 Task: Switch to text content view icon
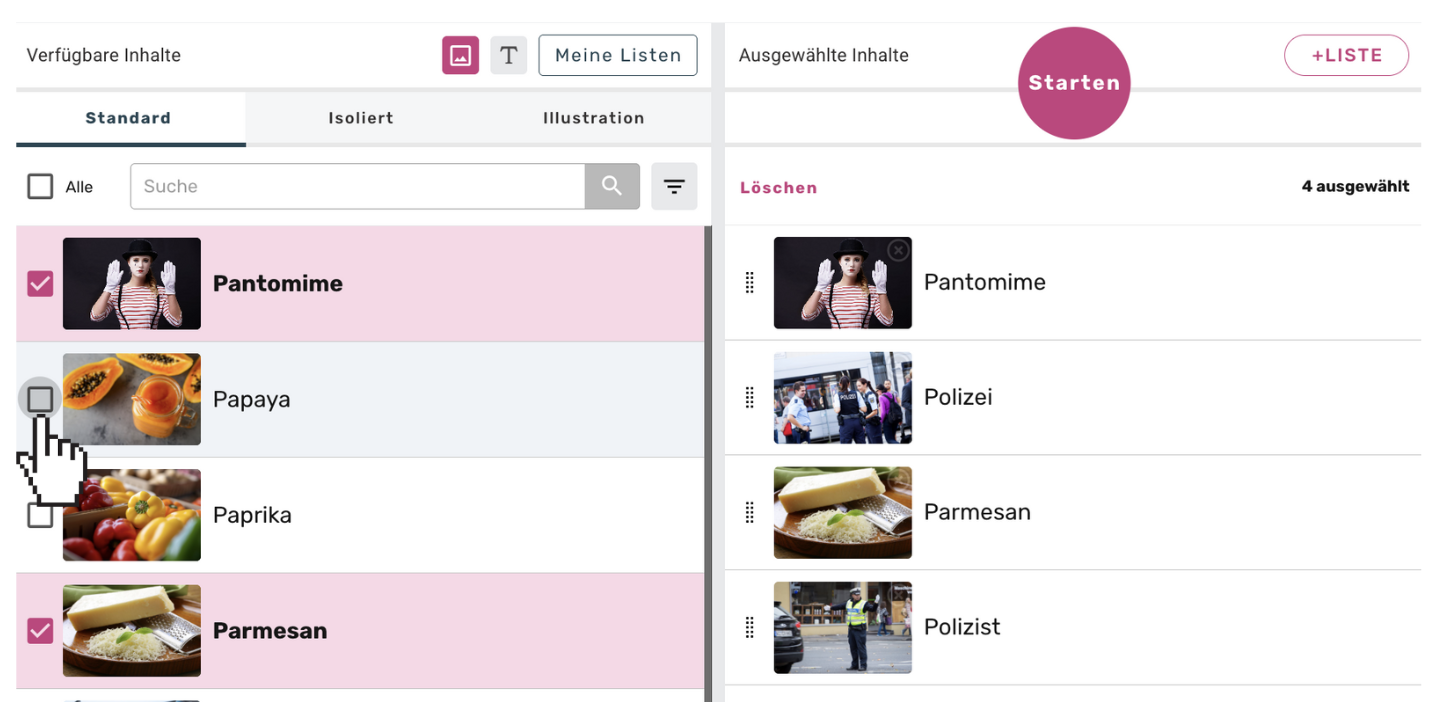point(508,55)
